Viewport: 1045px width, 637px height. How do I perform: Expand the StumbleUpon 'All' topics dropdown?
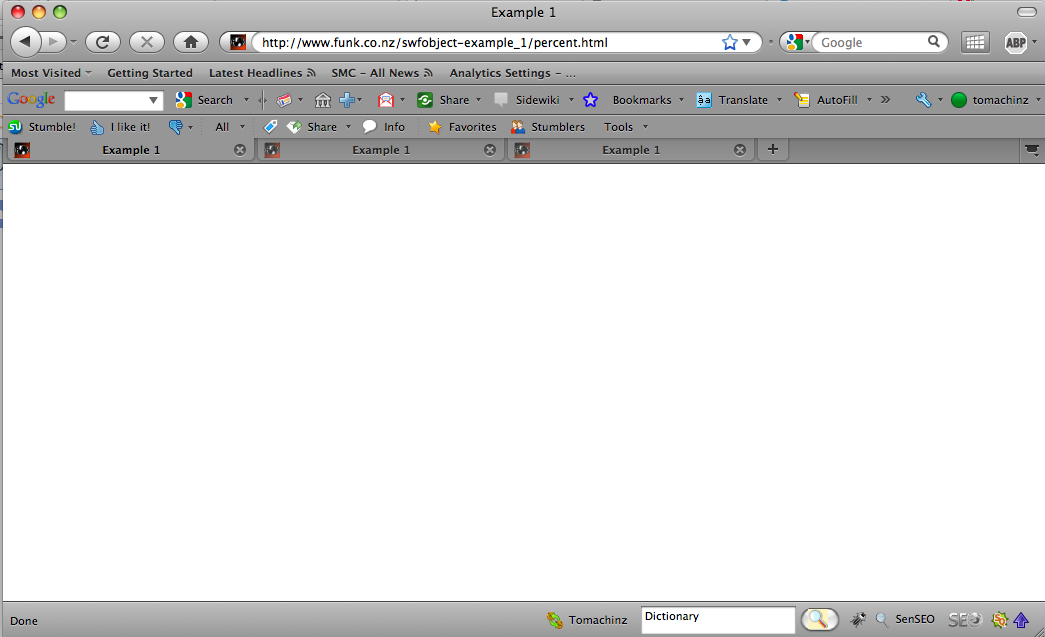coord(228,127)
